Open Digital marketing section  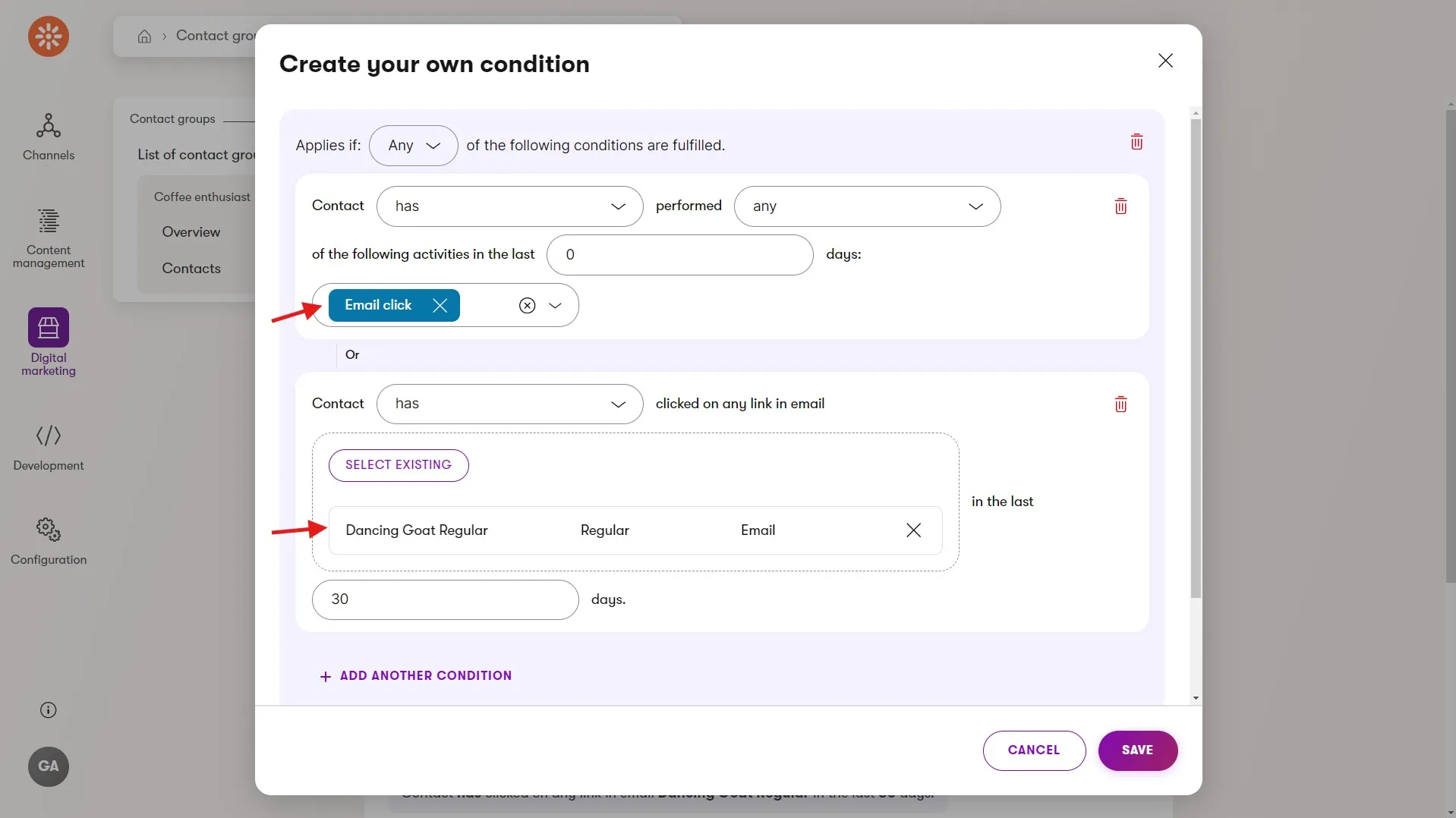49,342
